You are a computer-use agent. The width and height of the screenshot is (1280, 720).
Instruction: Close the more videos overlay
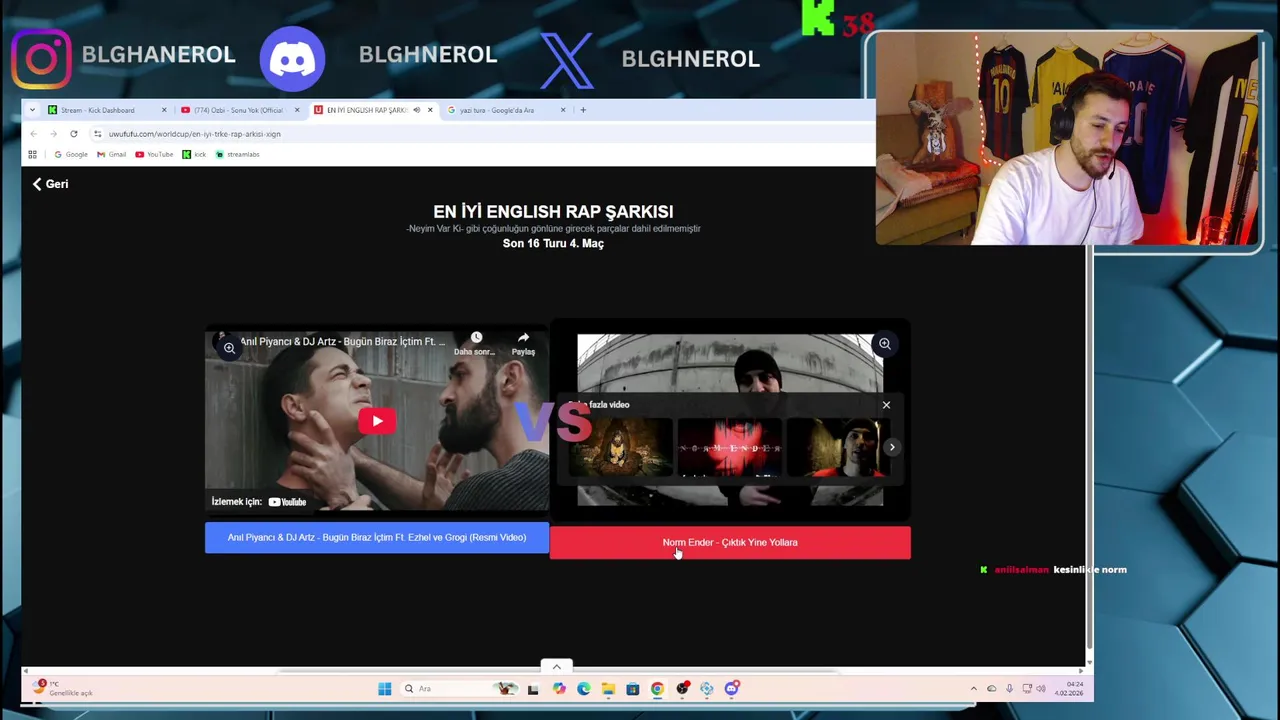tap(886, 405)
